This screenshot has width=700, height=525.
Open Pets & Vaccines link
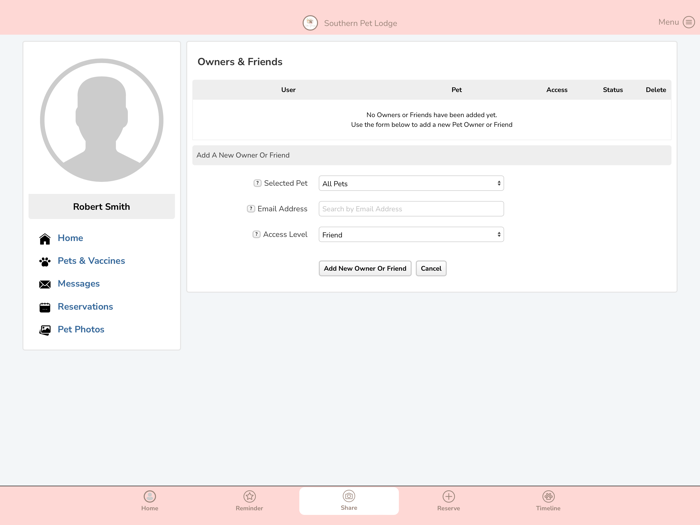click(91, 261)
